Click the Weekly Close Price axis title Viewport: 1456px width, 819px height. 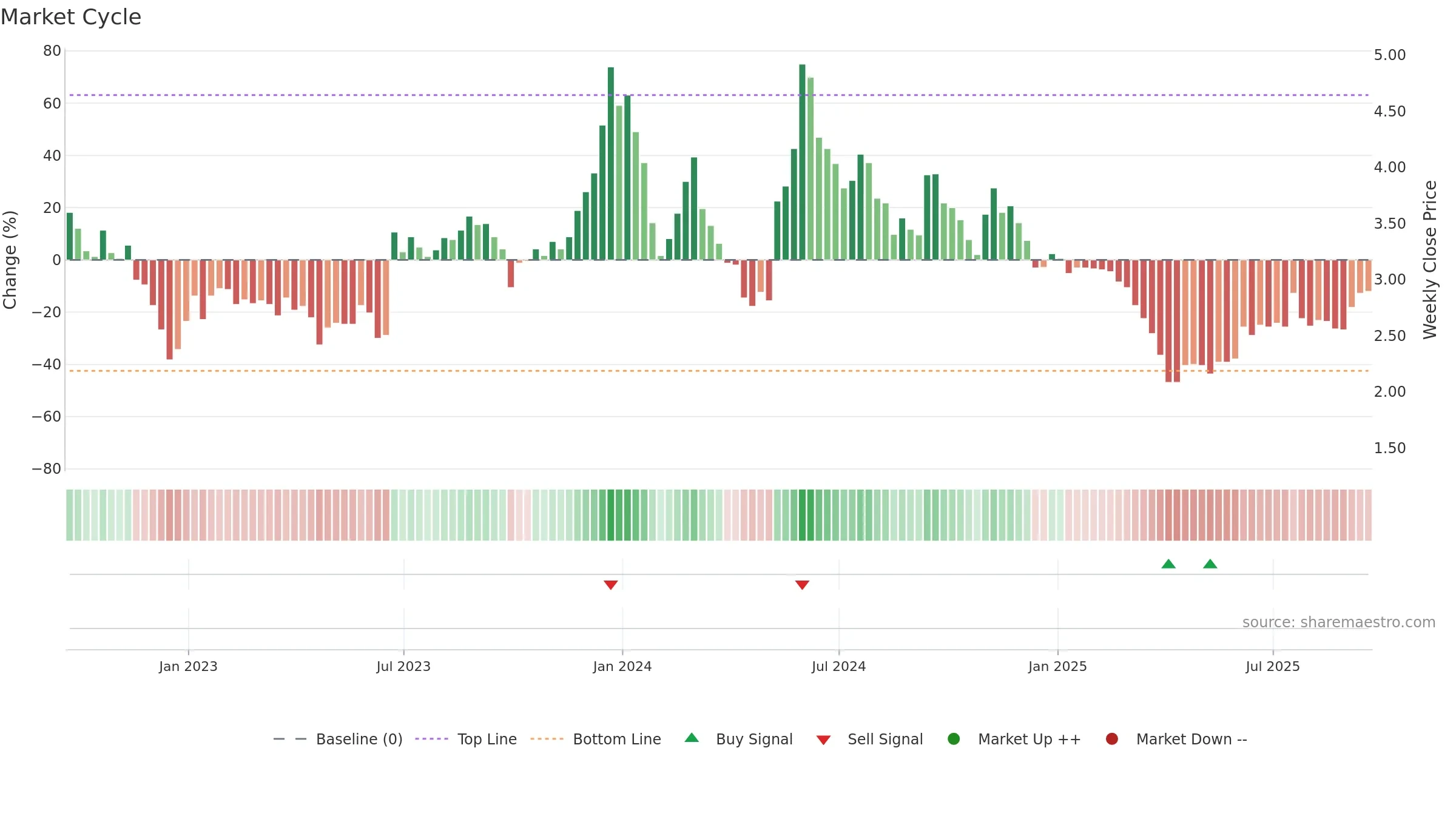1430,260
